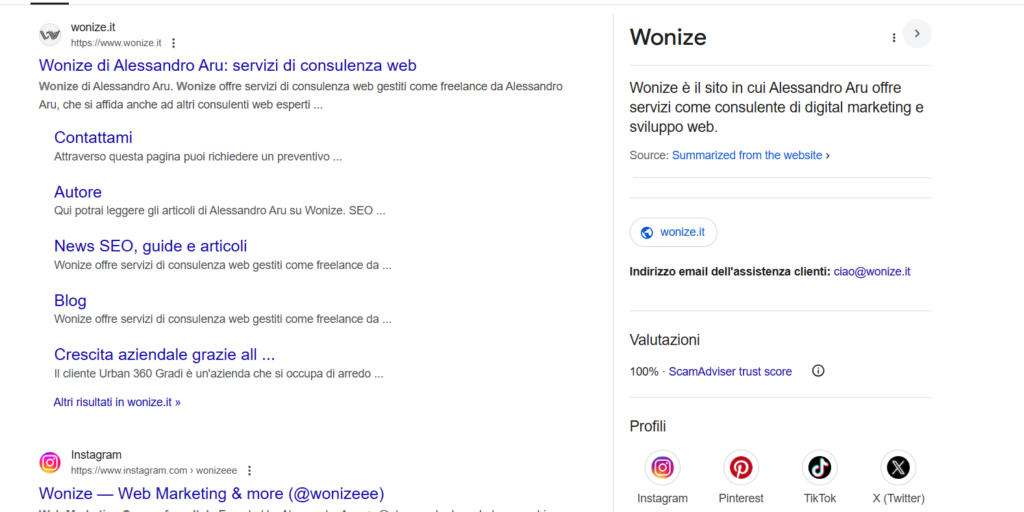Click 'Altri risultati in wonize.it »'
This screenshot has width=1024, height=512.
coord(117,402)
